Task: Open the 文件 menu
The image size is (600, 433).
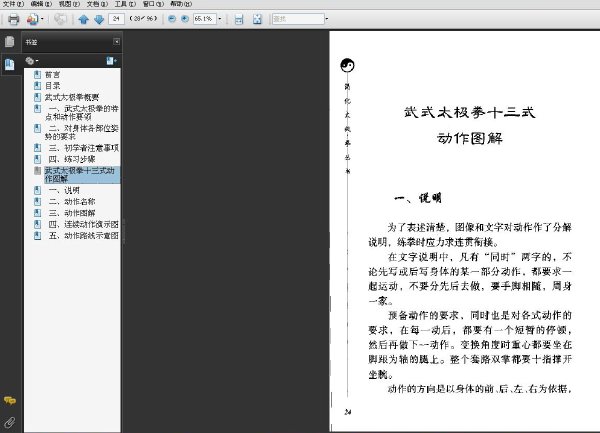Action: [13, 4]
